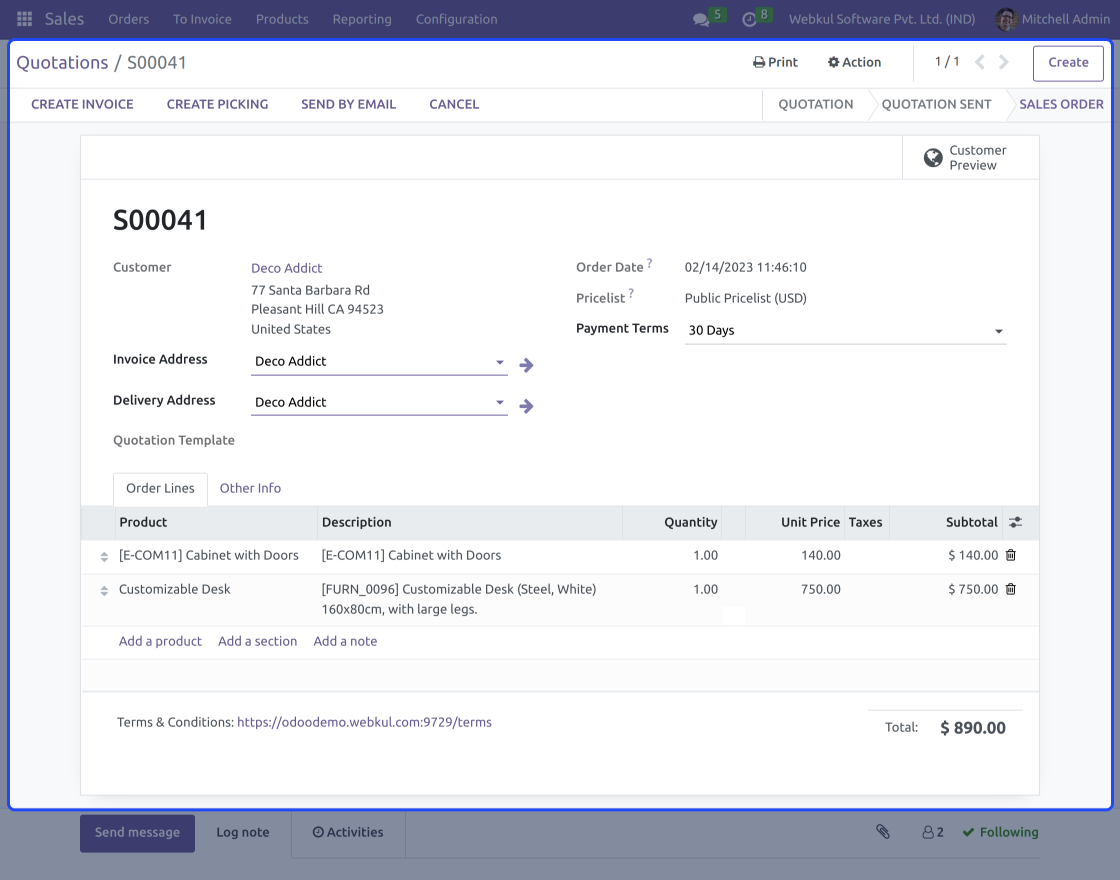The height and width of the screenshot is (880, 1120).
Task: Open Customer Preview globe button
Action: (x=970, y=157)
